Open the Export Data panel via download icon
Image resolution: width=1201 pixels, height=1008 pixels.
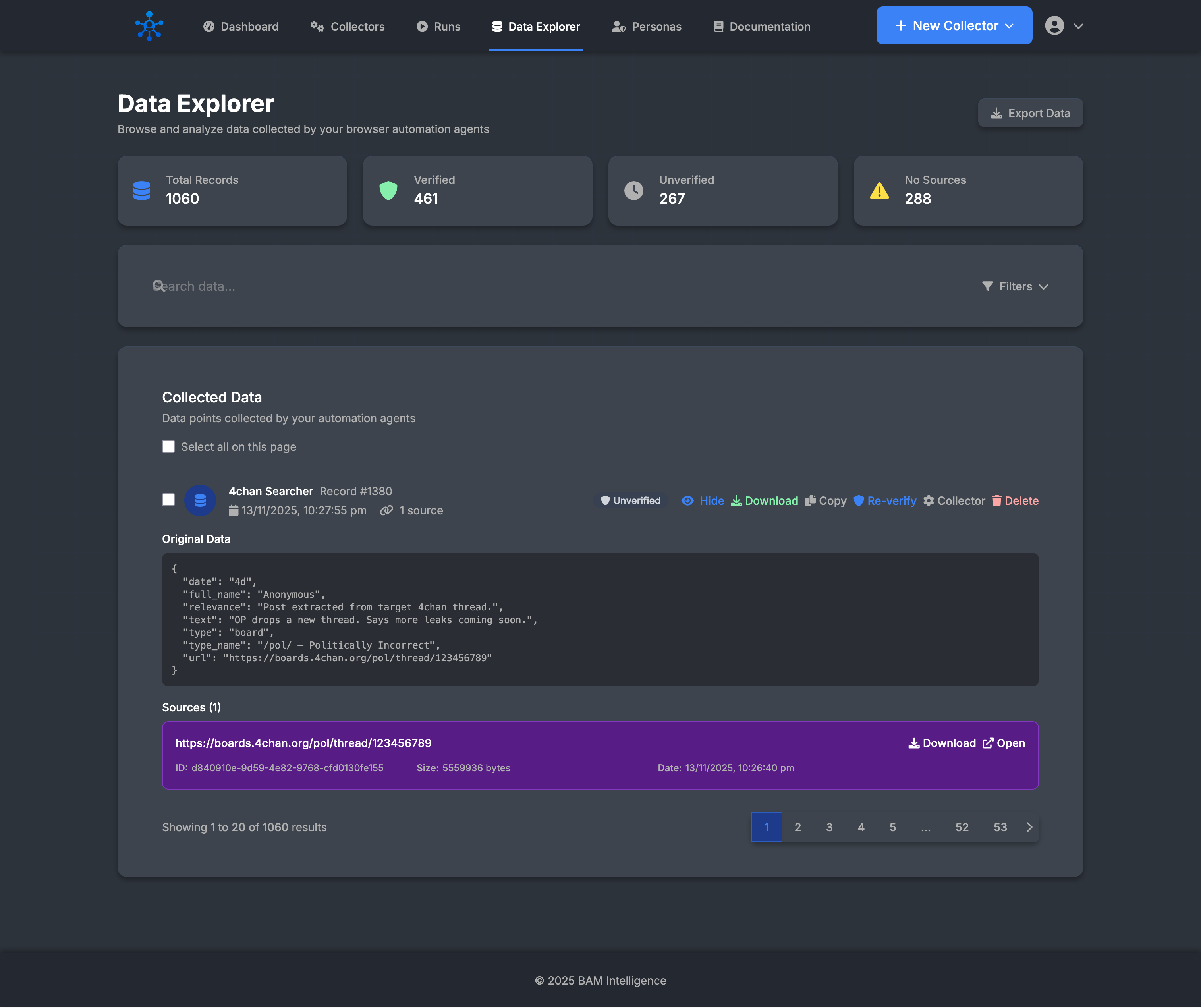[996, 113]
